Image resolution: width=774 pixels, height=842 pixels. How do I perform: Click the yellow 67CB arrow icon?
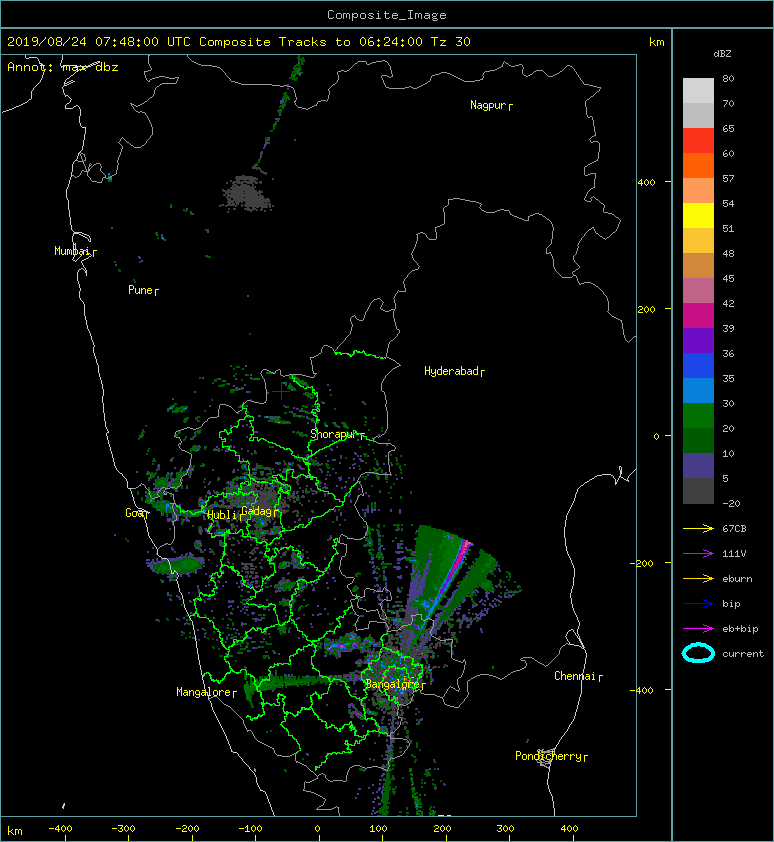(x=698, y=528)
